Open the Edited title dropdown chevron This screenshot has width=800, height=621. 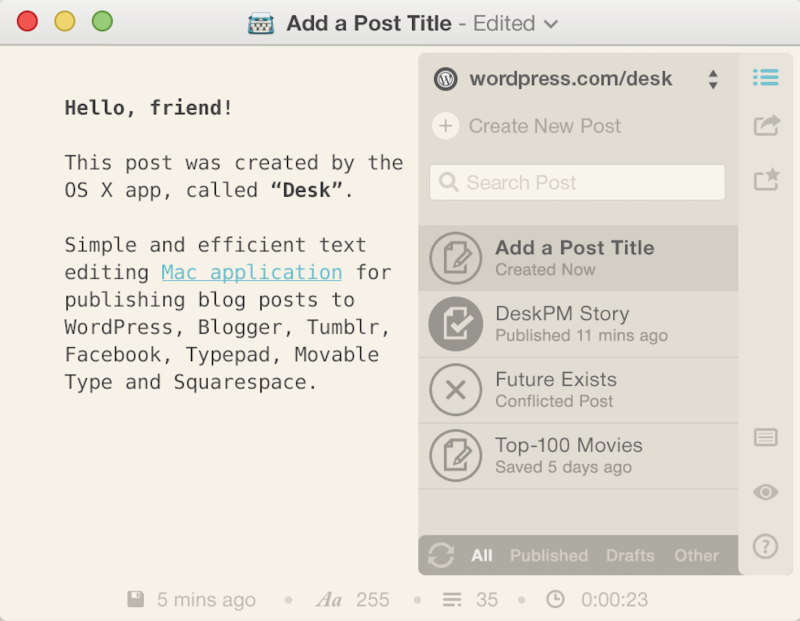click(551, 23)
